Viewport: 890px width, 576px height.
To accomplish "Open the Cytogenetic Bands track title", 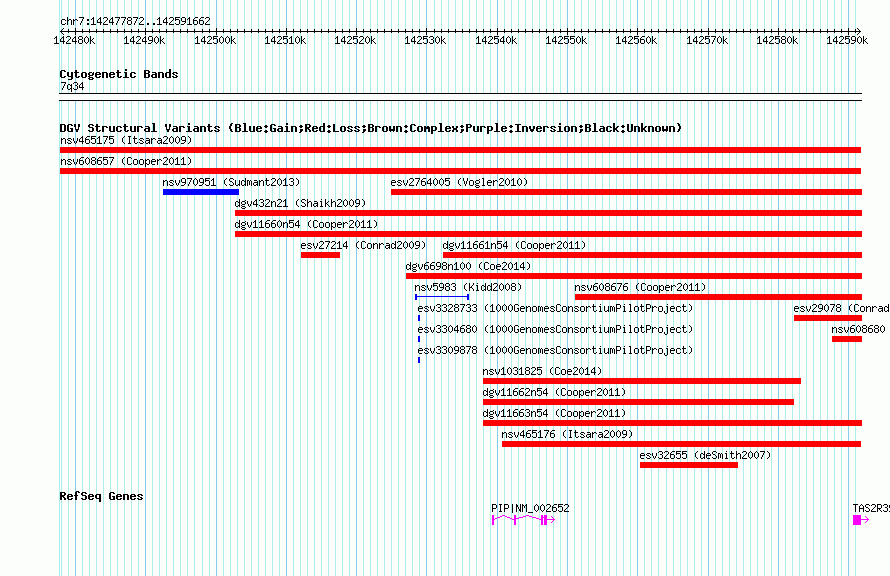I will coord(119,74).
